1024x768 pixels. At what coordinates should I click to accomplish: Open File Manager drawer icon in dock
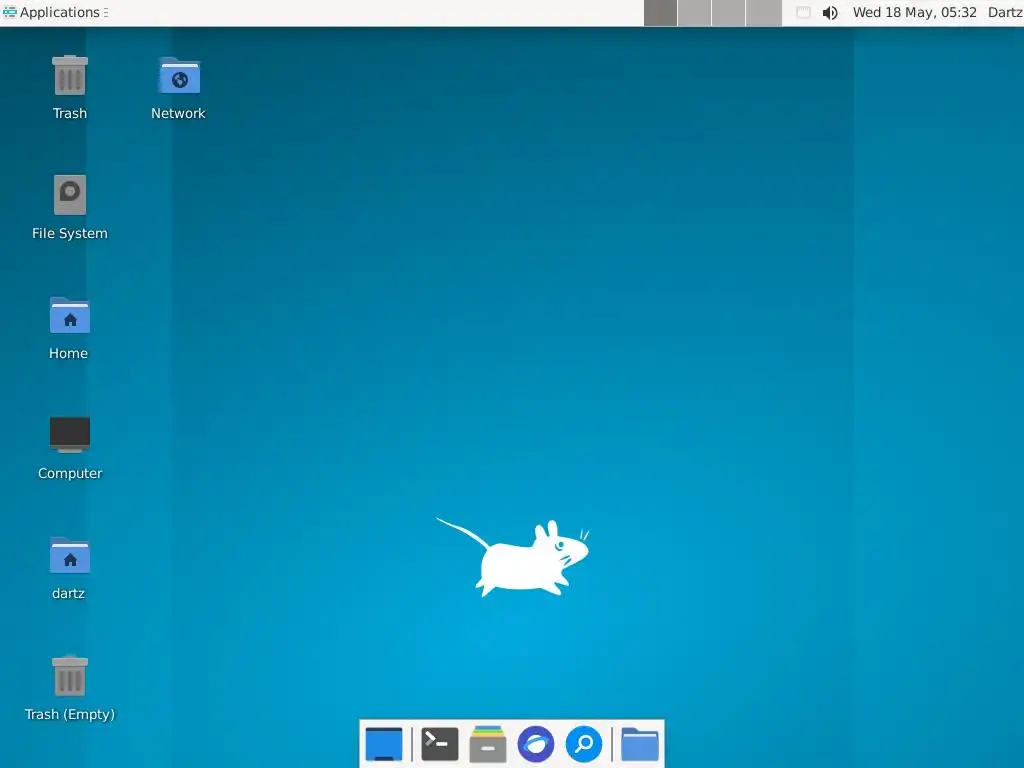coord(488,744)
